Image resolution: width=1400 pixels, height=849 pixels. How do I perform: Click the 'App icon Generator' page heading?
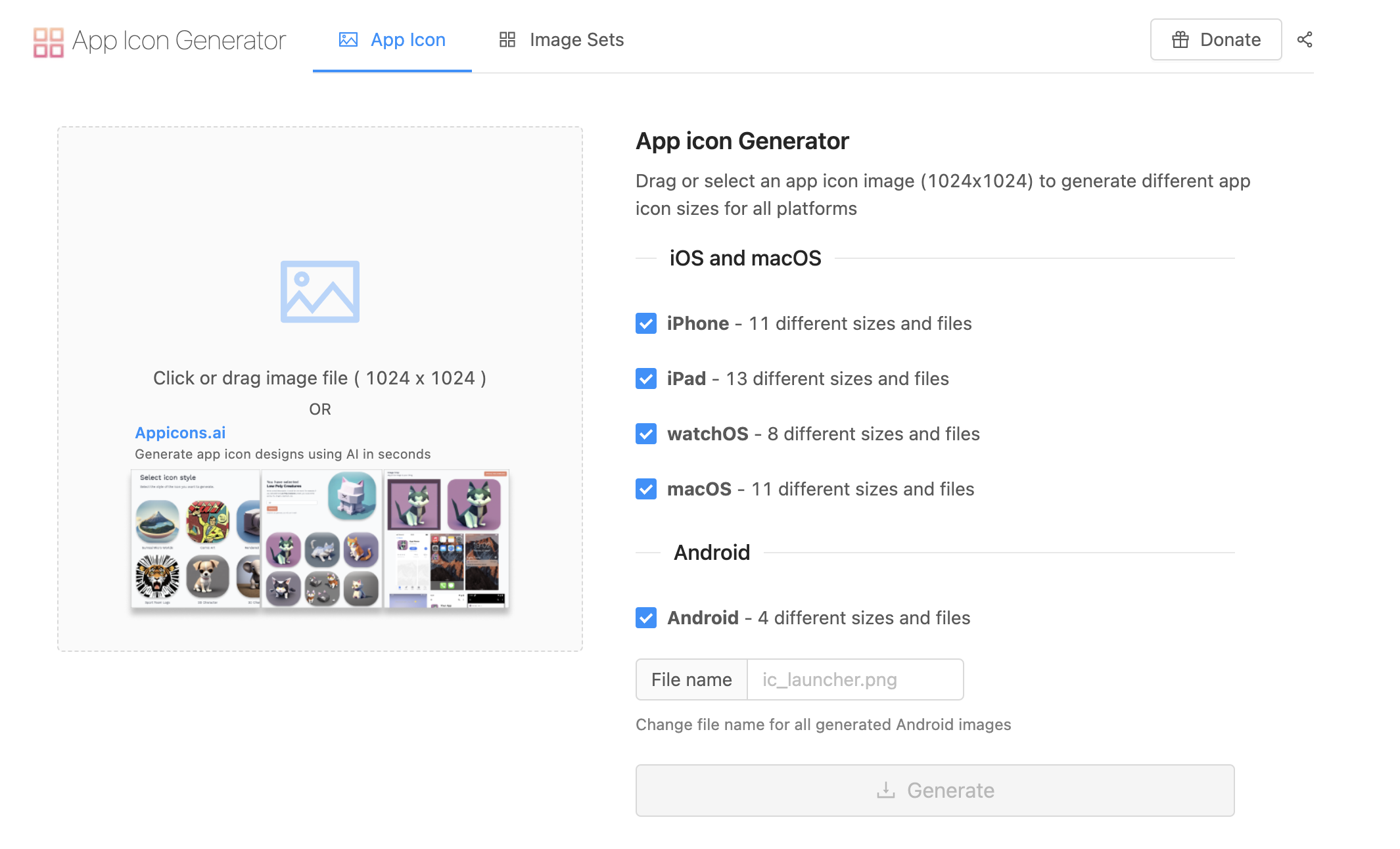point(742,141)
